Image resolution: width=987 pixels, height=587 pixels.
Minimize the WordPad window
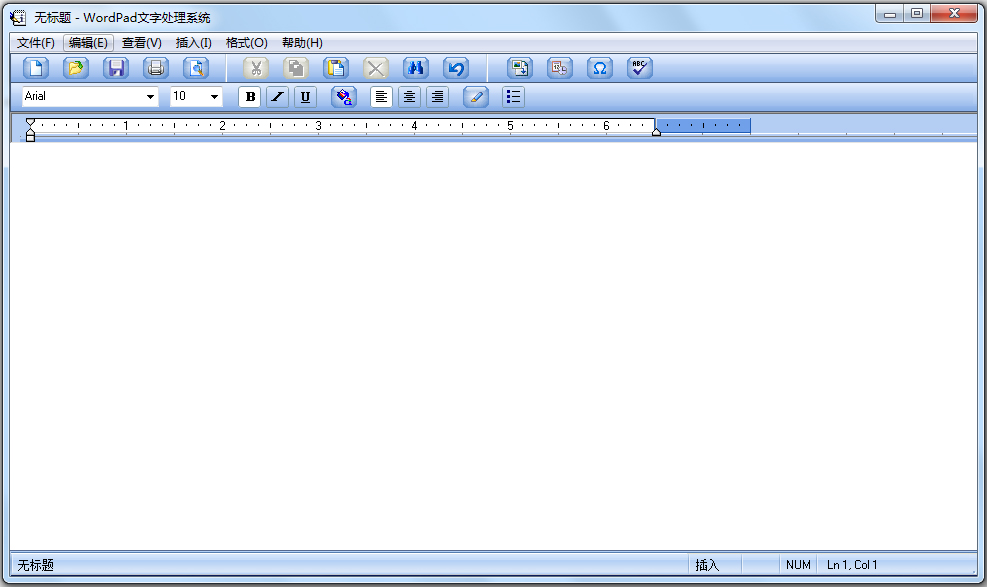(x=889, y=14)
